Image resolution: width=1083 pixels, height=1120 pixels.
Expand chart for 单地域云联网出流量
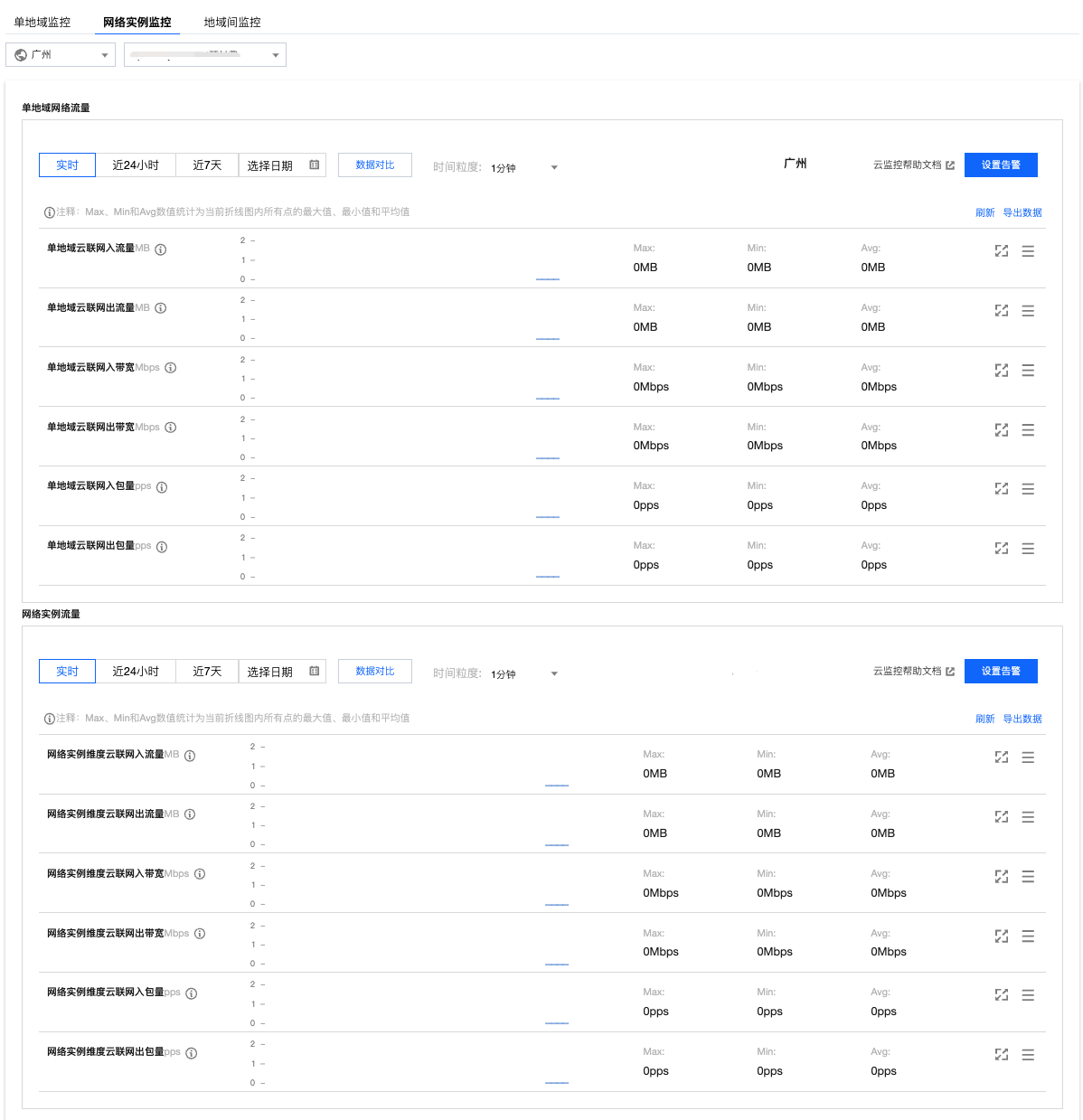click(1002, 311)
